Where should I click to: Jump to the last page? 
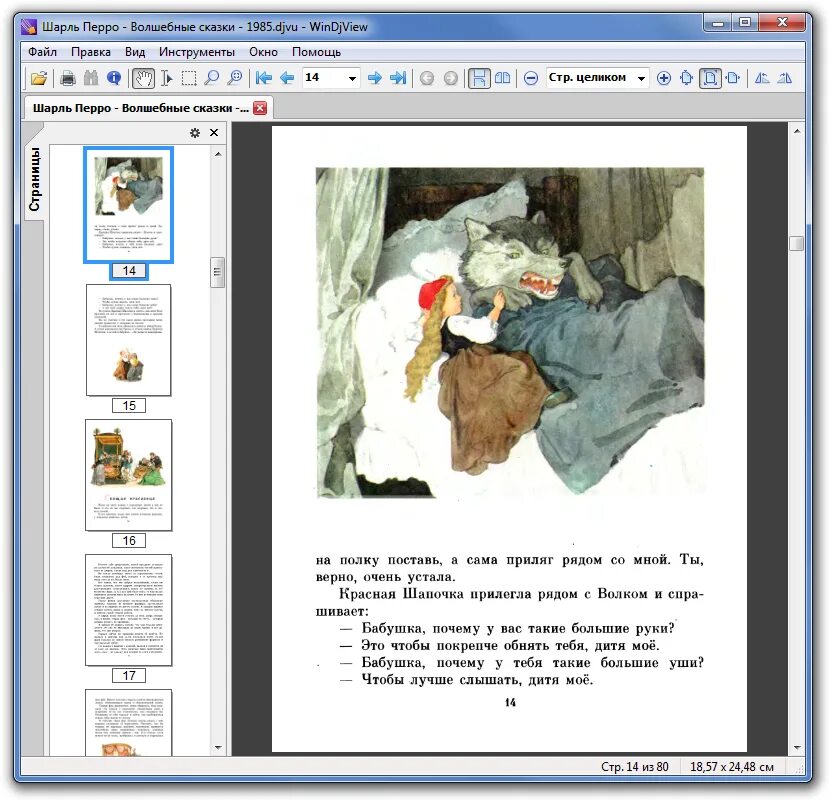pos(398,78)
